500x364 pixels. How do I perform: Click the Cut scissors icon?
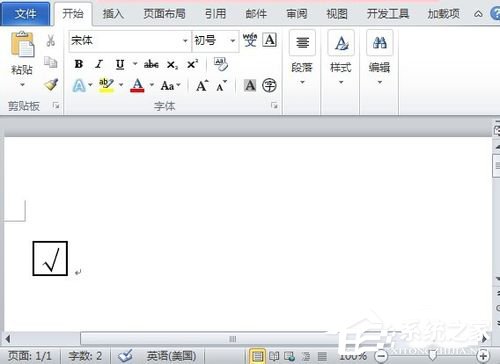(x=51, y=41)
